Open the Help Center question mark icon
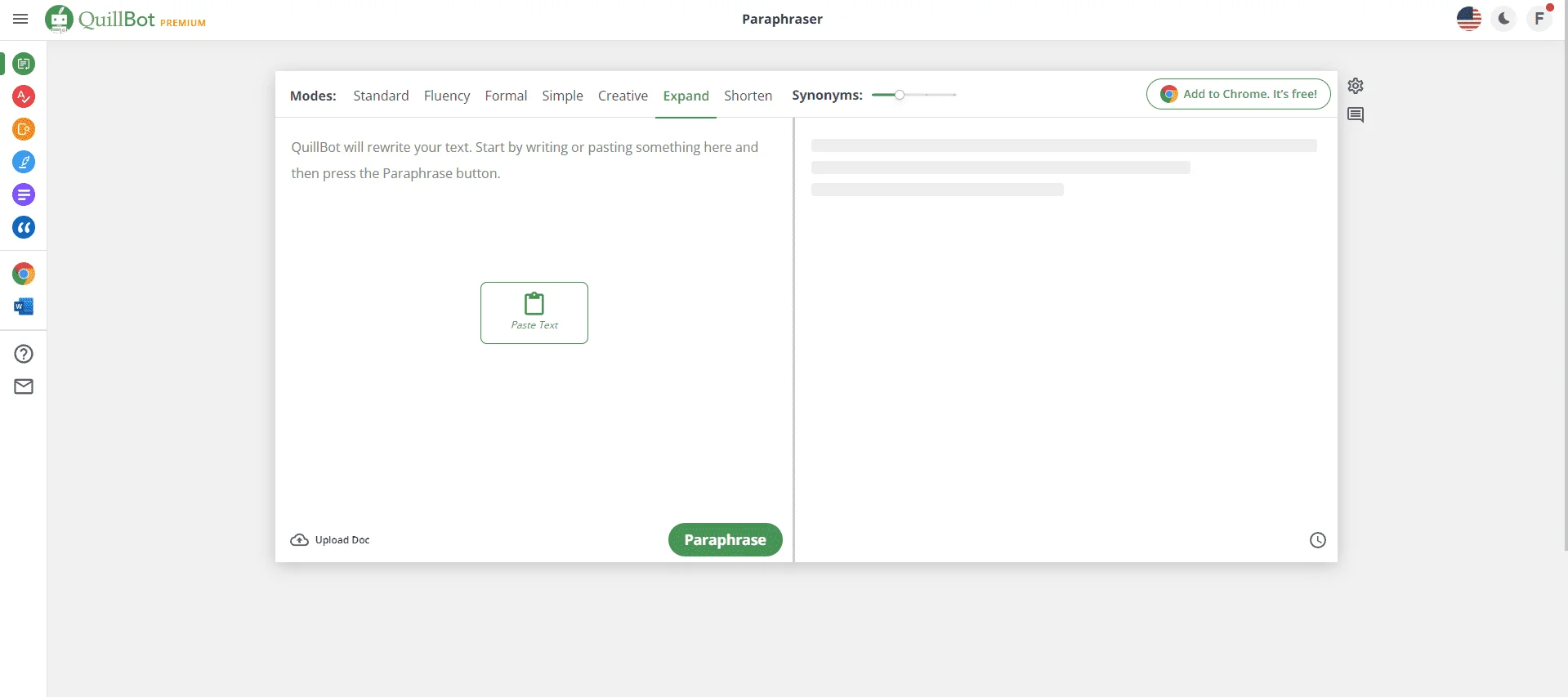The height and width of the screenshot is (697, 1568). point(24,354)
